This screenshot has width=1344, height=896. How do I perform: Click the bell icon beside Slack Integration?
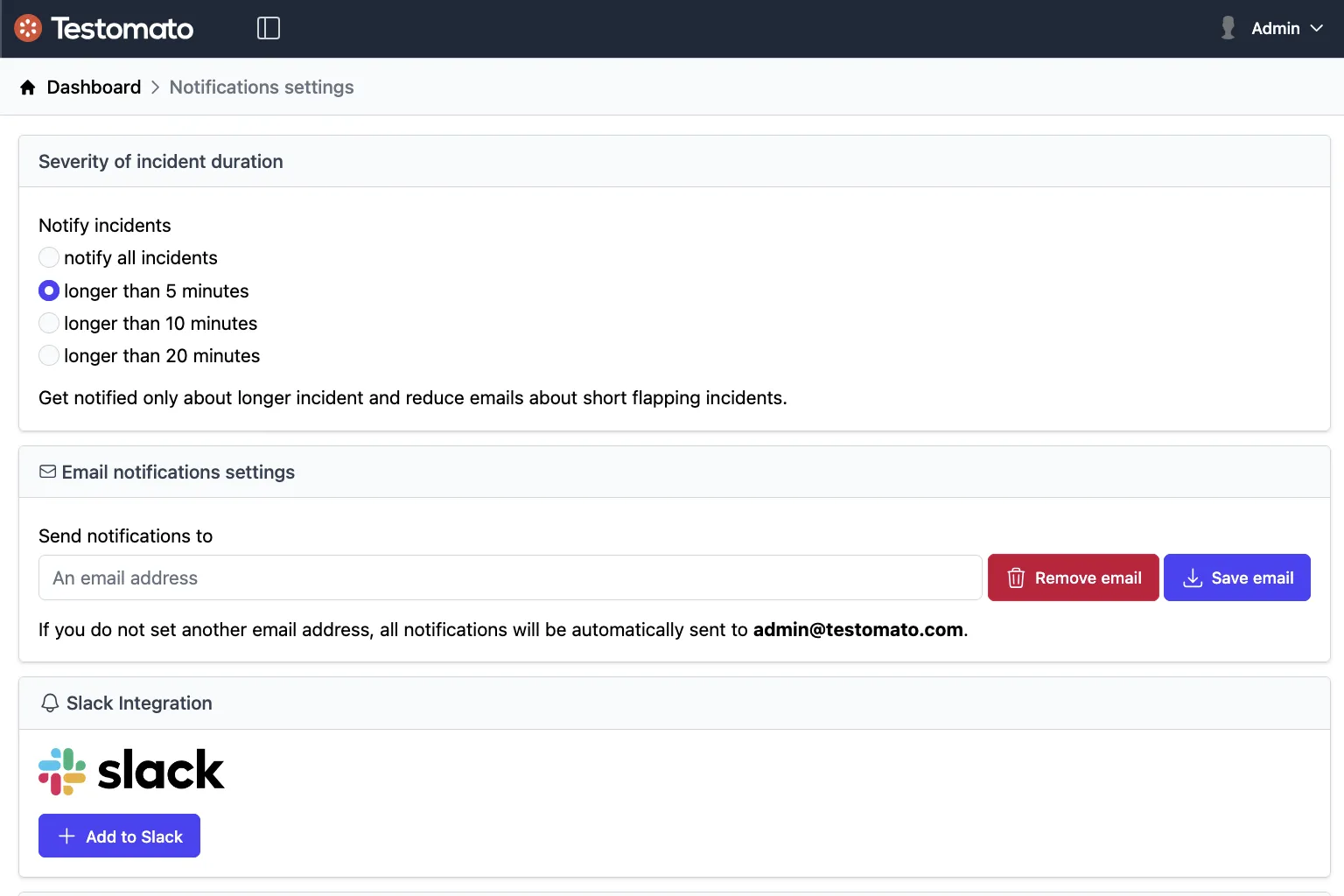point(49,703)
